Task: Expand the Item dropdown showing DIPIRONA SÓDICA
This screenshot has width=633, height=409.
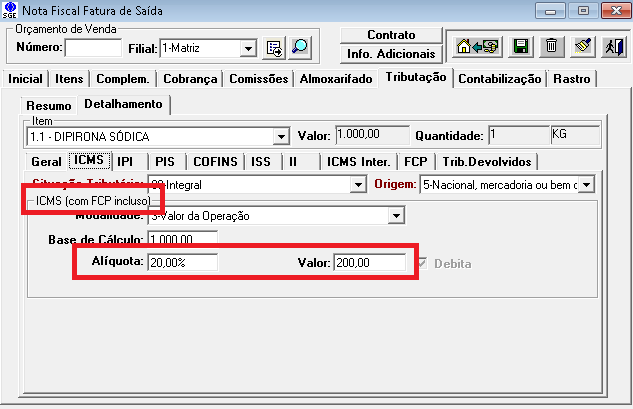Action: click(280, 136)
